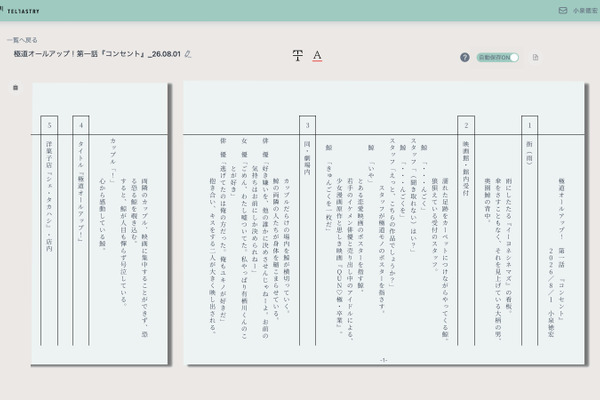Click scene 3 heading 同・劇場内
This screenshot has width=600, height=400.
pos(307,158)
